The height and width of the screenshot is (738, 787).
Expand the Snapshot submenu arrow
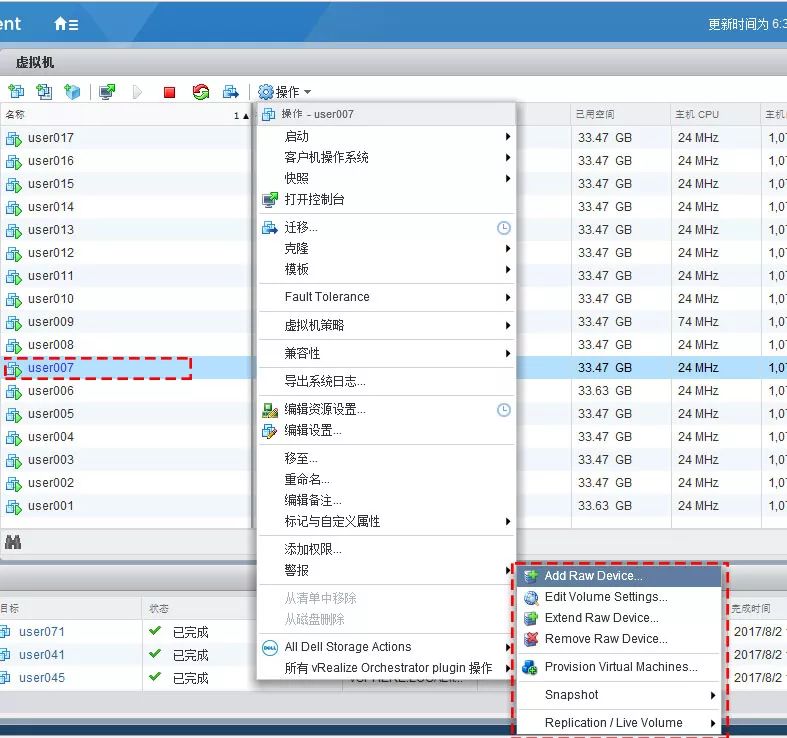pos(713,695)
